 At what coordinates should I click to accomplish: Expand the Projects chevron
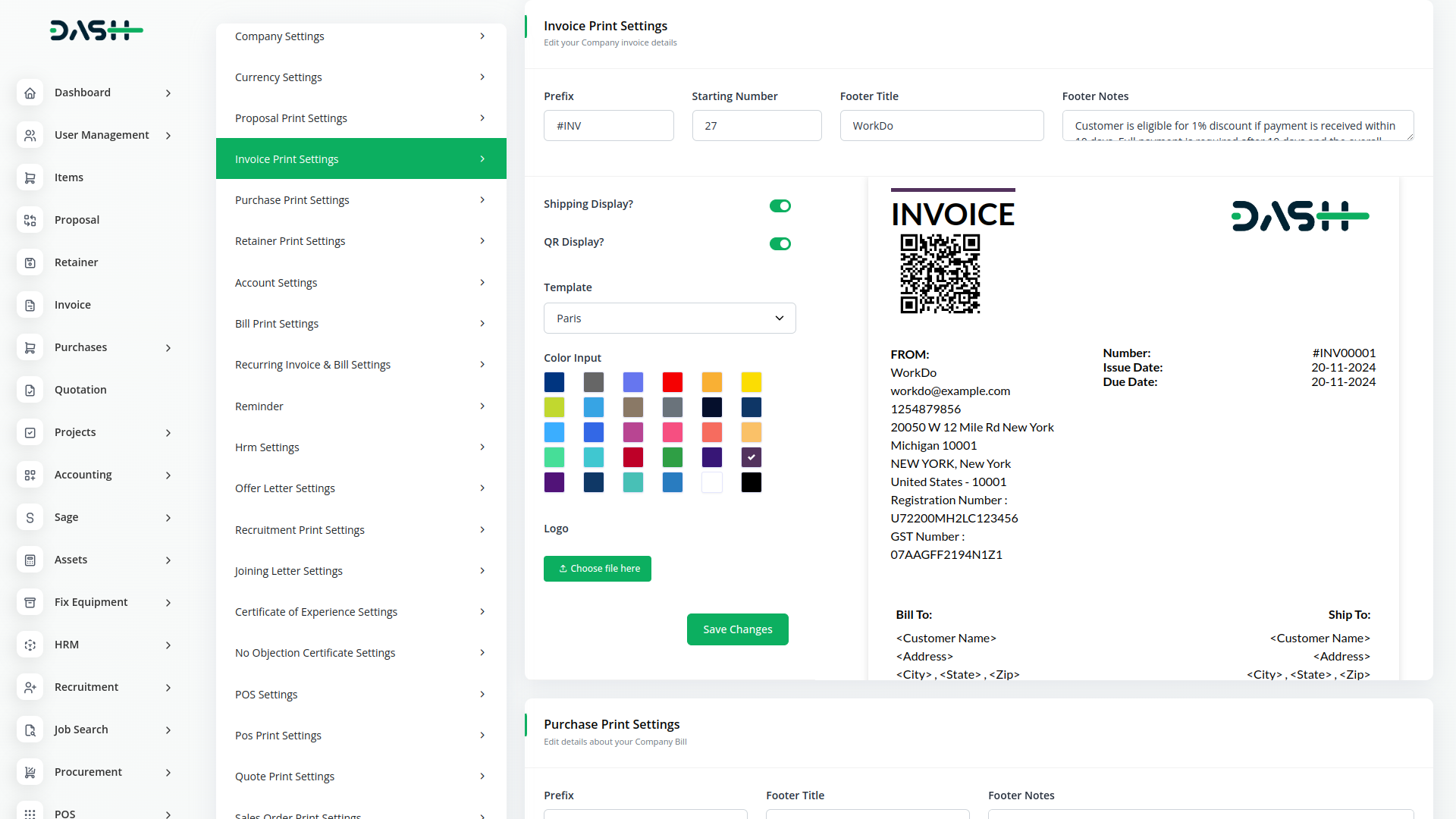pyautogui.click(x=168, y=433)
